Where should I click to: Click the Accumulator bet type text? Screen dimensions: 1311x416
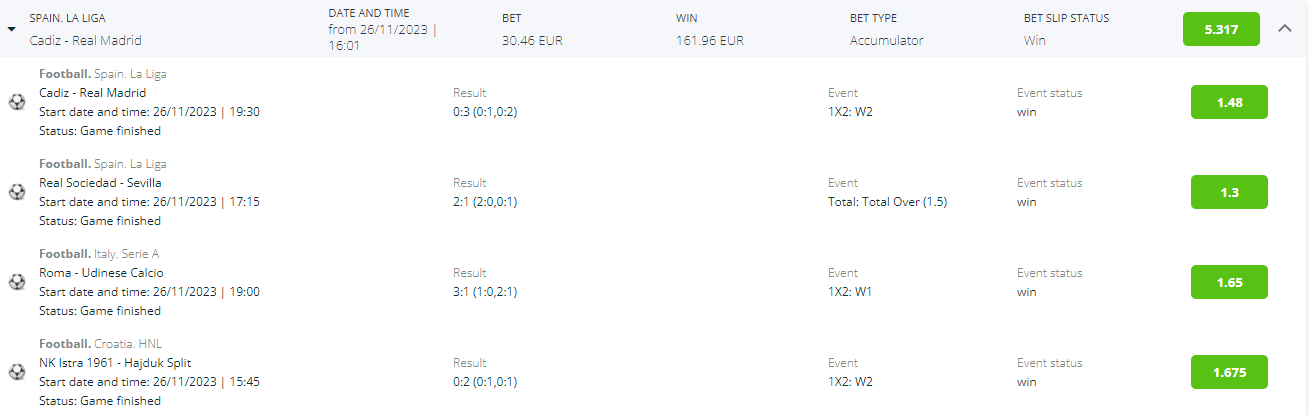(x=887, y=41)
